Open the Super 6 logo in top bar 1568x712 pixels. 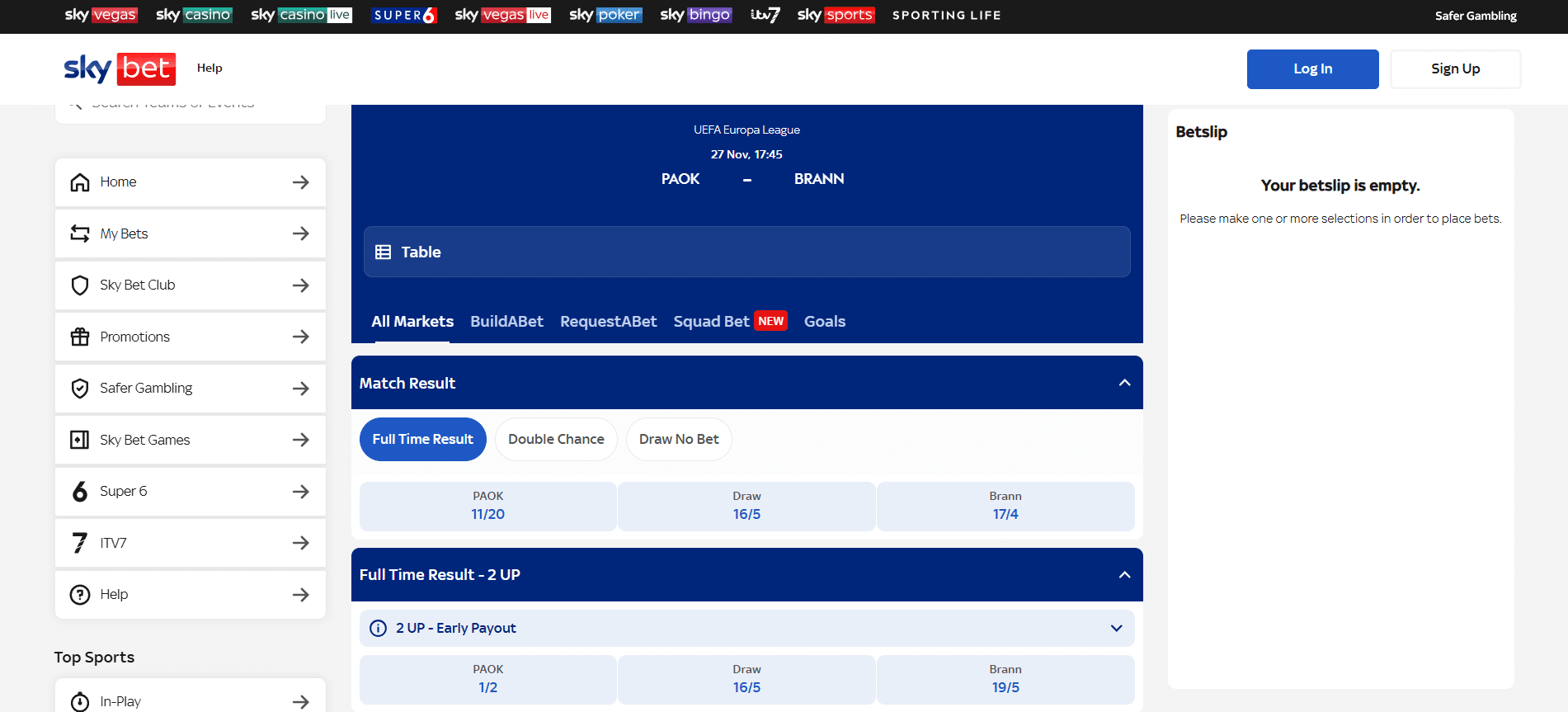coord(403,15)
